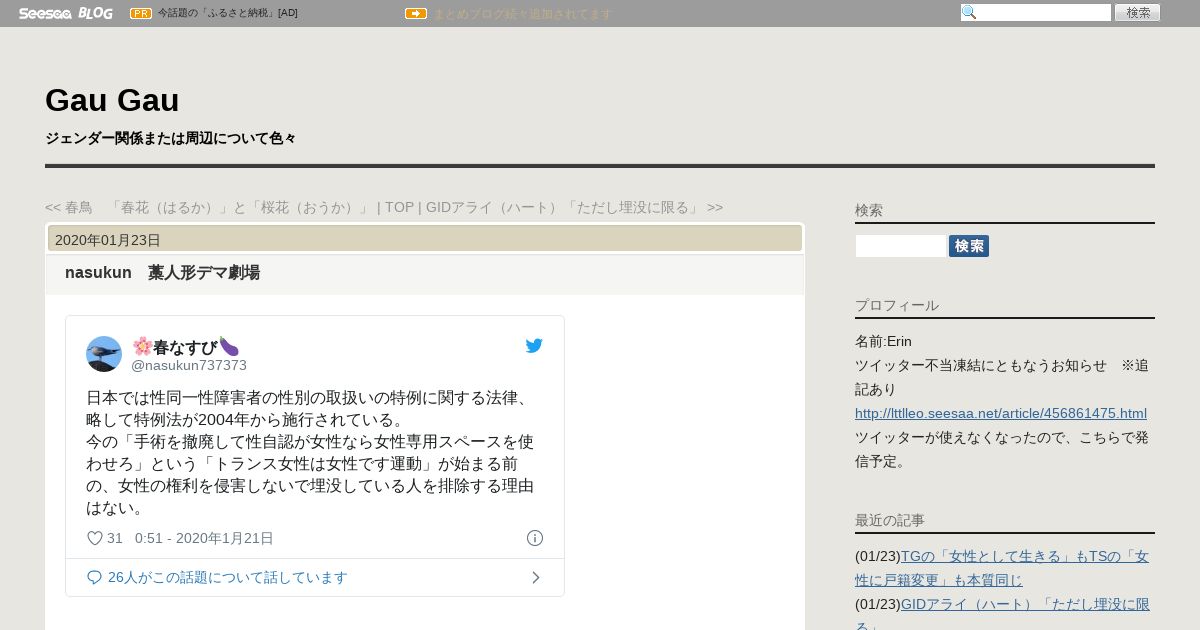Screen dimensions: 1200x630
Task: Go to next article GIDアライ（ハート）
Action: click(574, 207)
